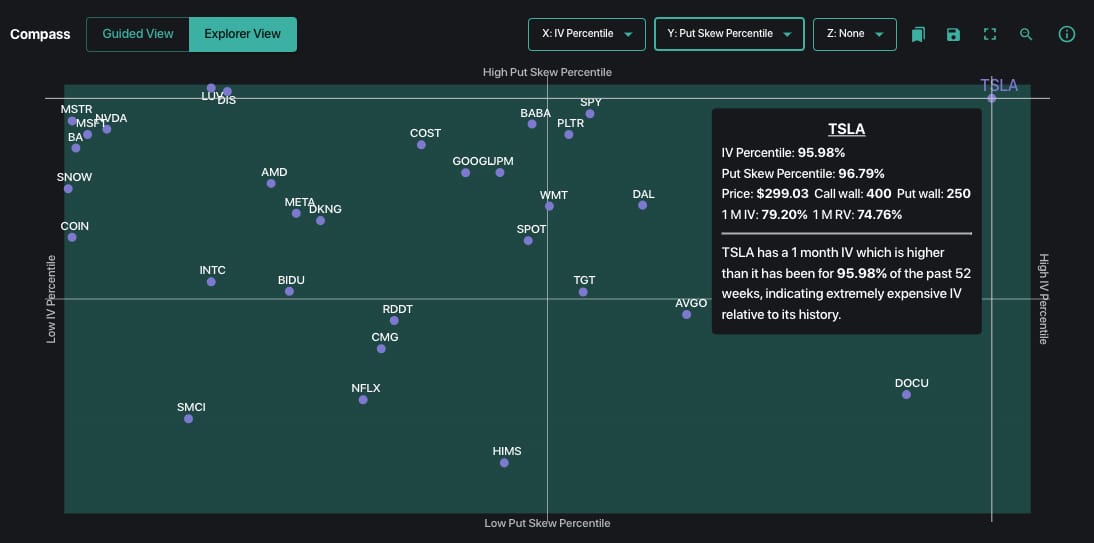
Task: Click the BIDU data point
Action: [x=289, y=291]
